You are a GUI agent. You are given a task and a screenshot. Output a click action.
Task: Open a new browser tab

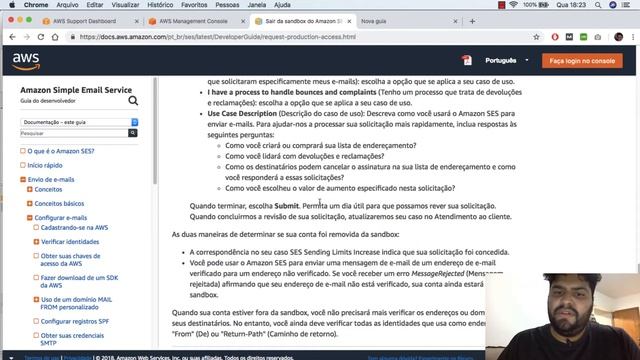pyautogui.click(x=472, y=21)
